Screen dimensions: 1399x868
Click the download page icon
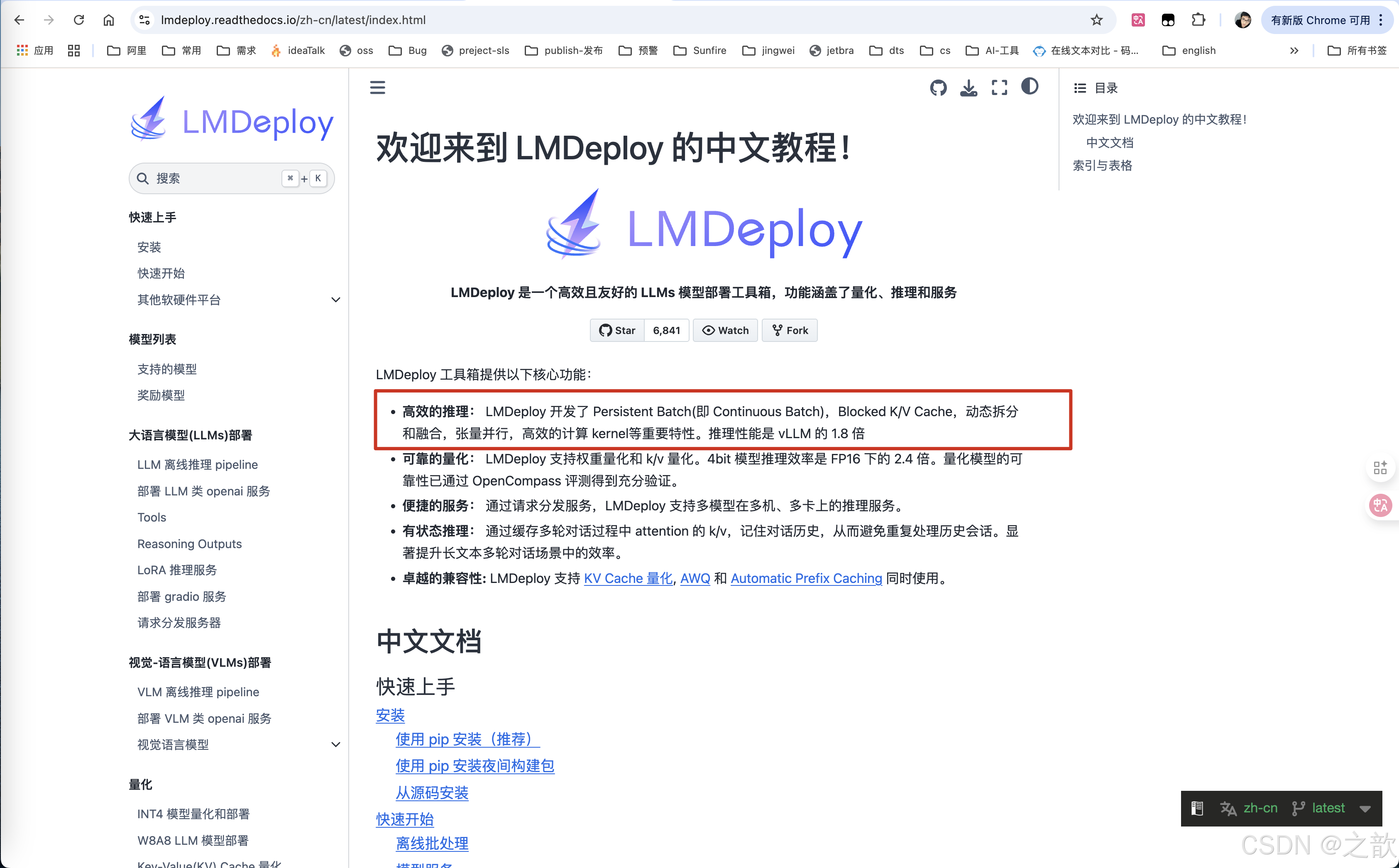(x=968, y=87)
